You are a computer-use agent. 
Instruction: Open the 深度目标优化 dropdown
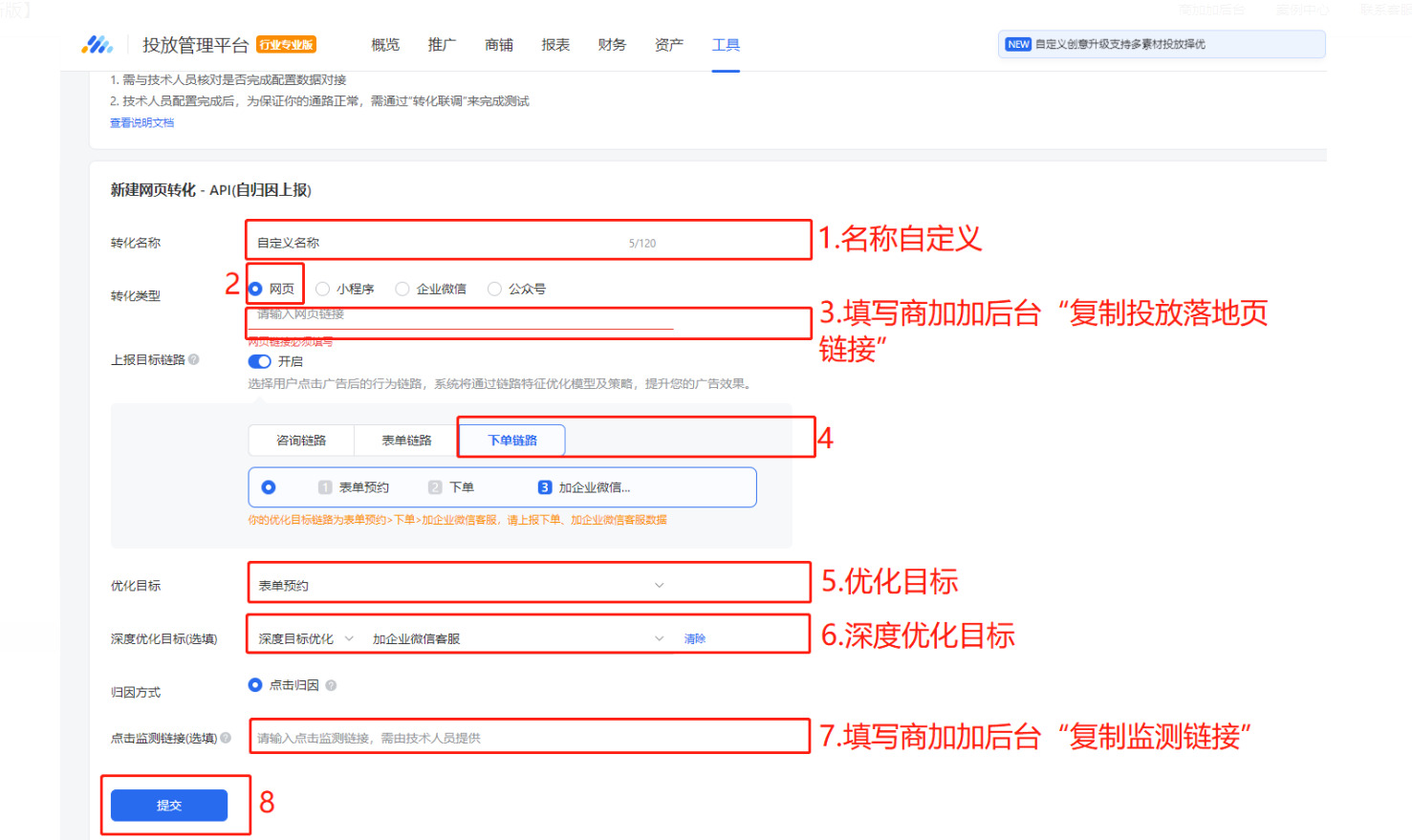coord(305,638)
